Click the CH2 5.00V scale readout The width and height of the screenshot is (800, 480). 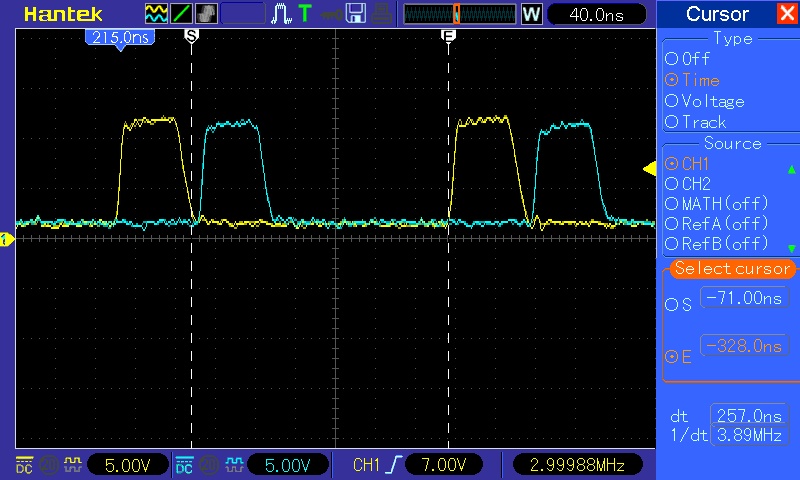click(288, 465)
